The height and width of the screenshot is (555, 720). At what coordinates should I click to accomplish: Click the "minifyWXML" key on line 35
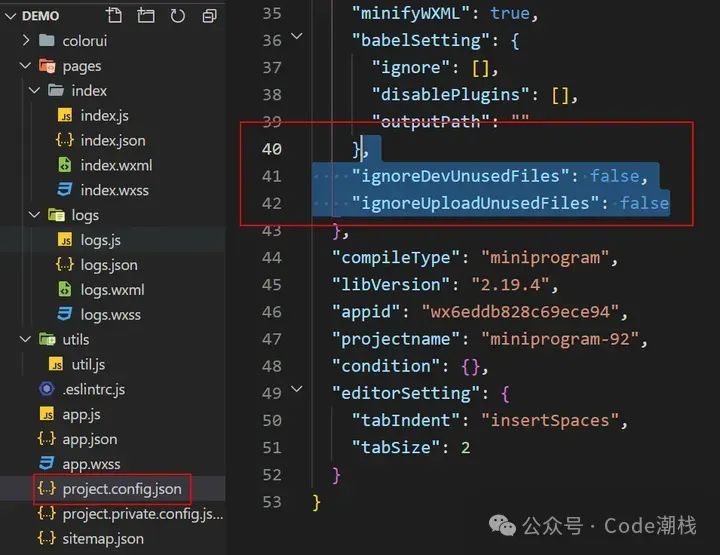[411, 13]
